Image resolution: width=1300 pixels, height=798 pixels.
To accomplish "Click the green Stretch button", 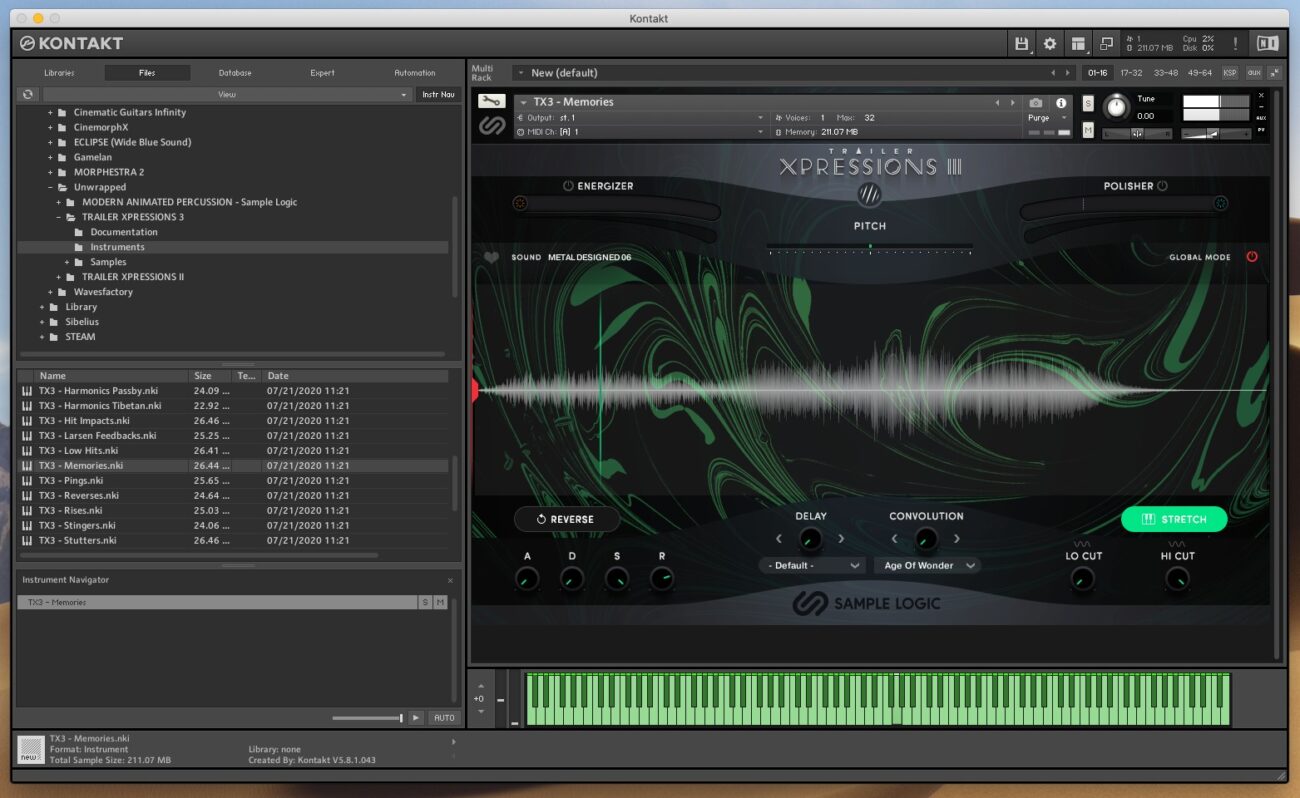I will tap(1173, 519).
